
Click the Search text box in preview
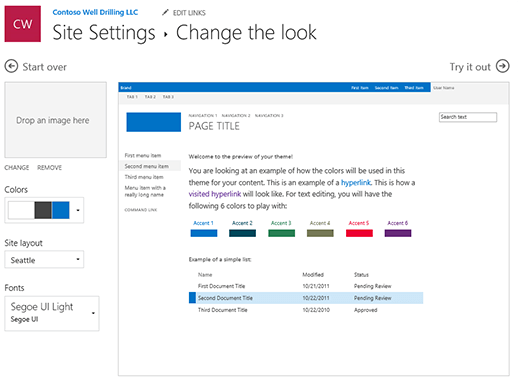468,117
